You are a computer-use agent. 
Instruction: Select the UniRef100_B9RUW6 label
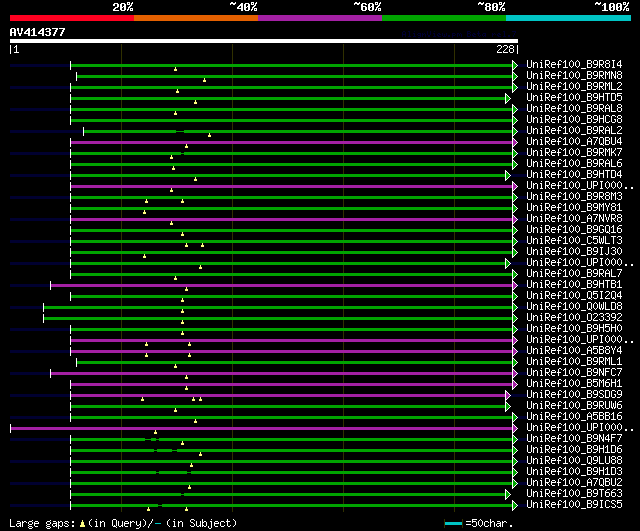pyautogui.click(x=574, y=406)
